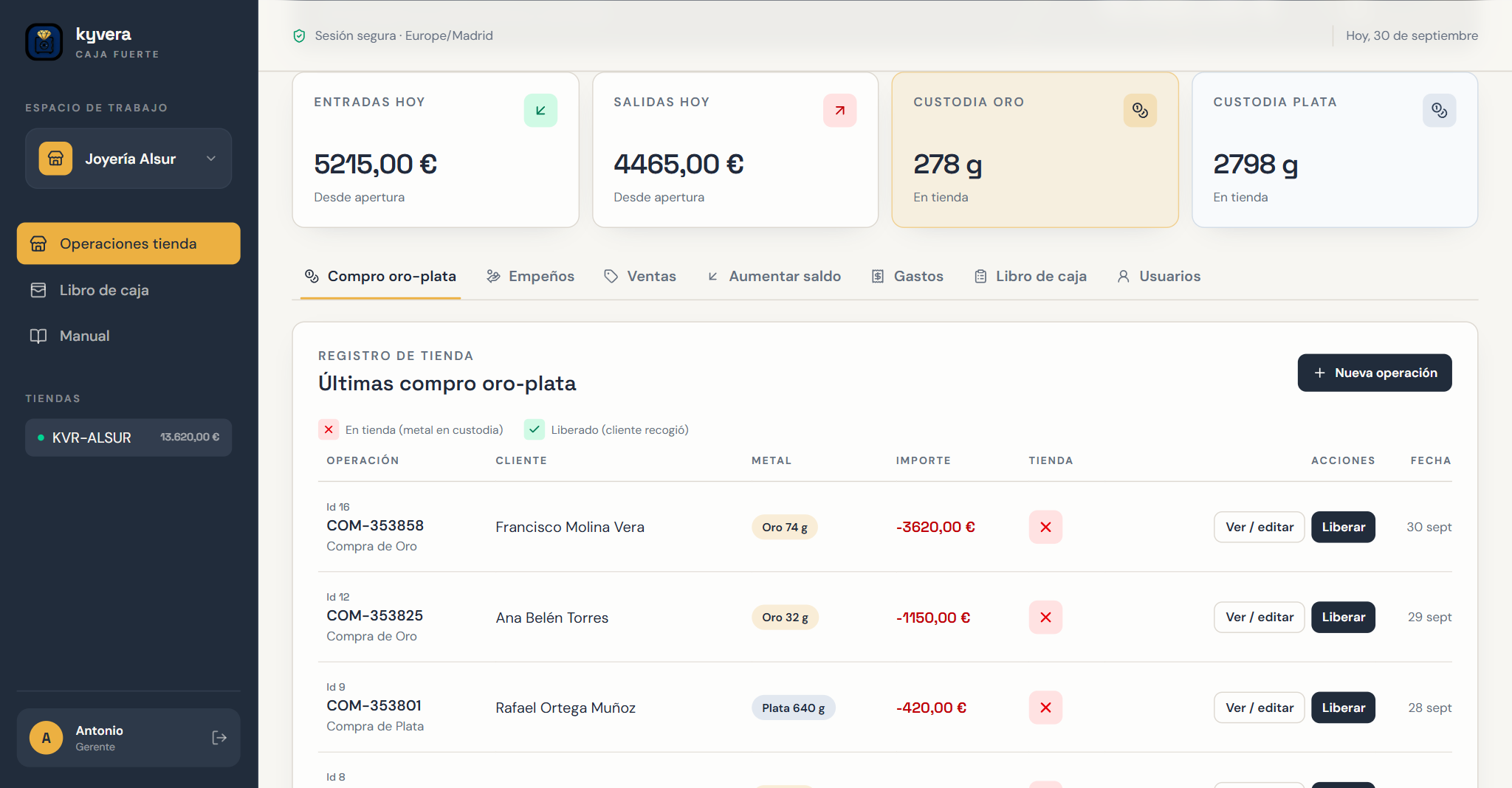This screenshot has height=788, width=1512.
Task: Click the Custodia plata coins icon
Action: tap(1440, 111)
